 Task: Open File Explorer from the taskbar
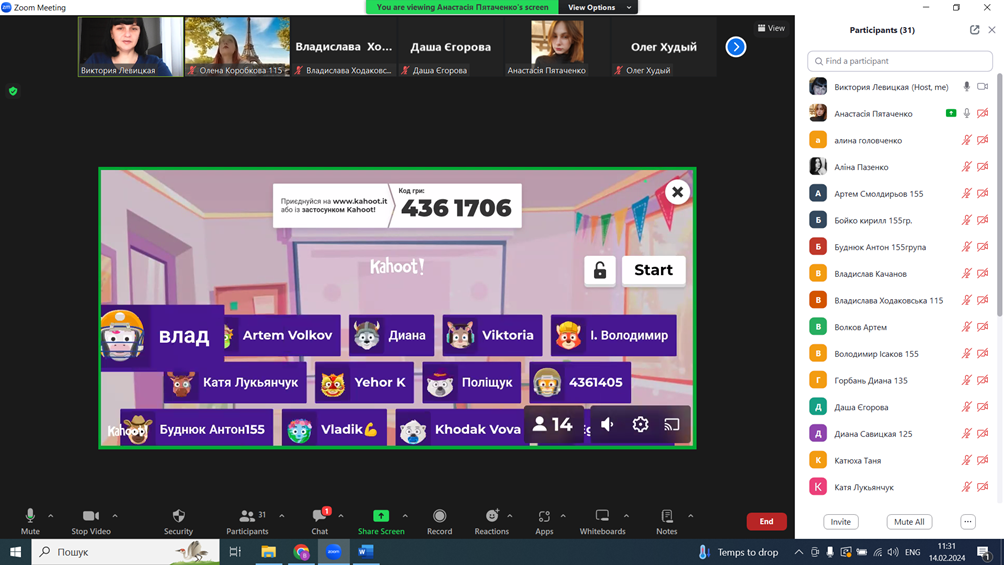tap(268, 552)
